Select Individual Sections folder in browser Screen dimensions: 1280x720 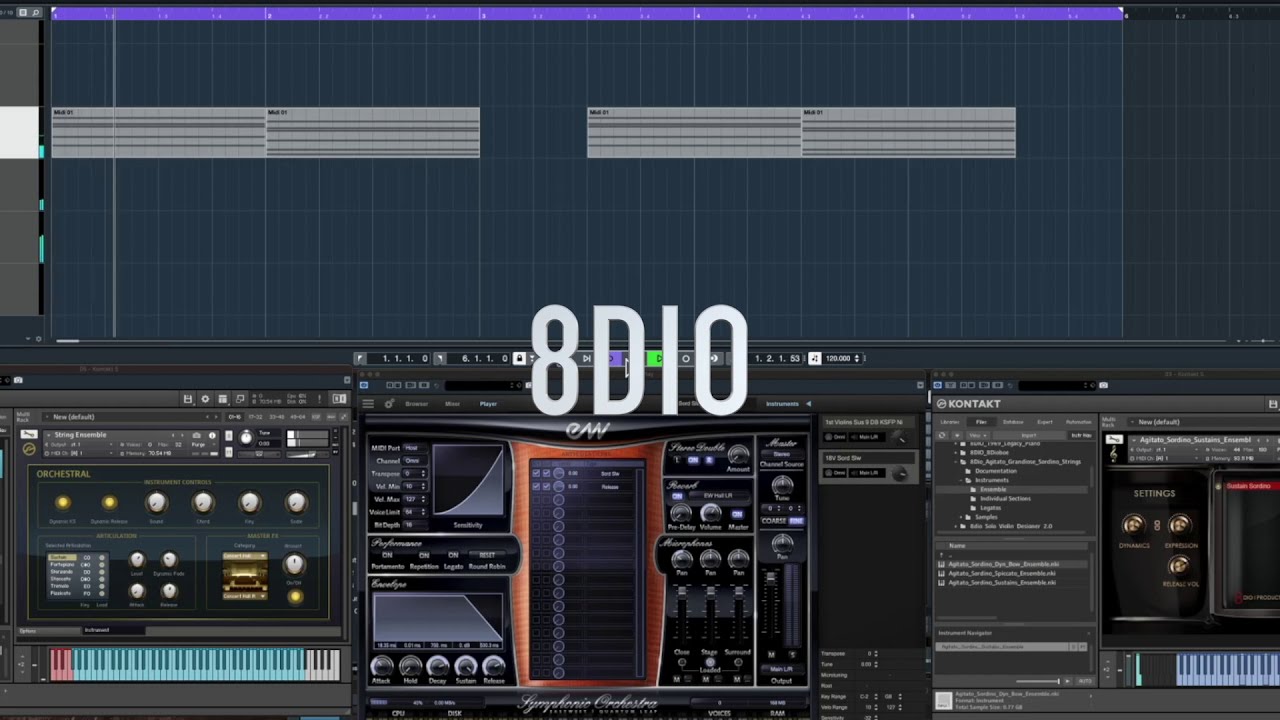coord(1005,498)
